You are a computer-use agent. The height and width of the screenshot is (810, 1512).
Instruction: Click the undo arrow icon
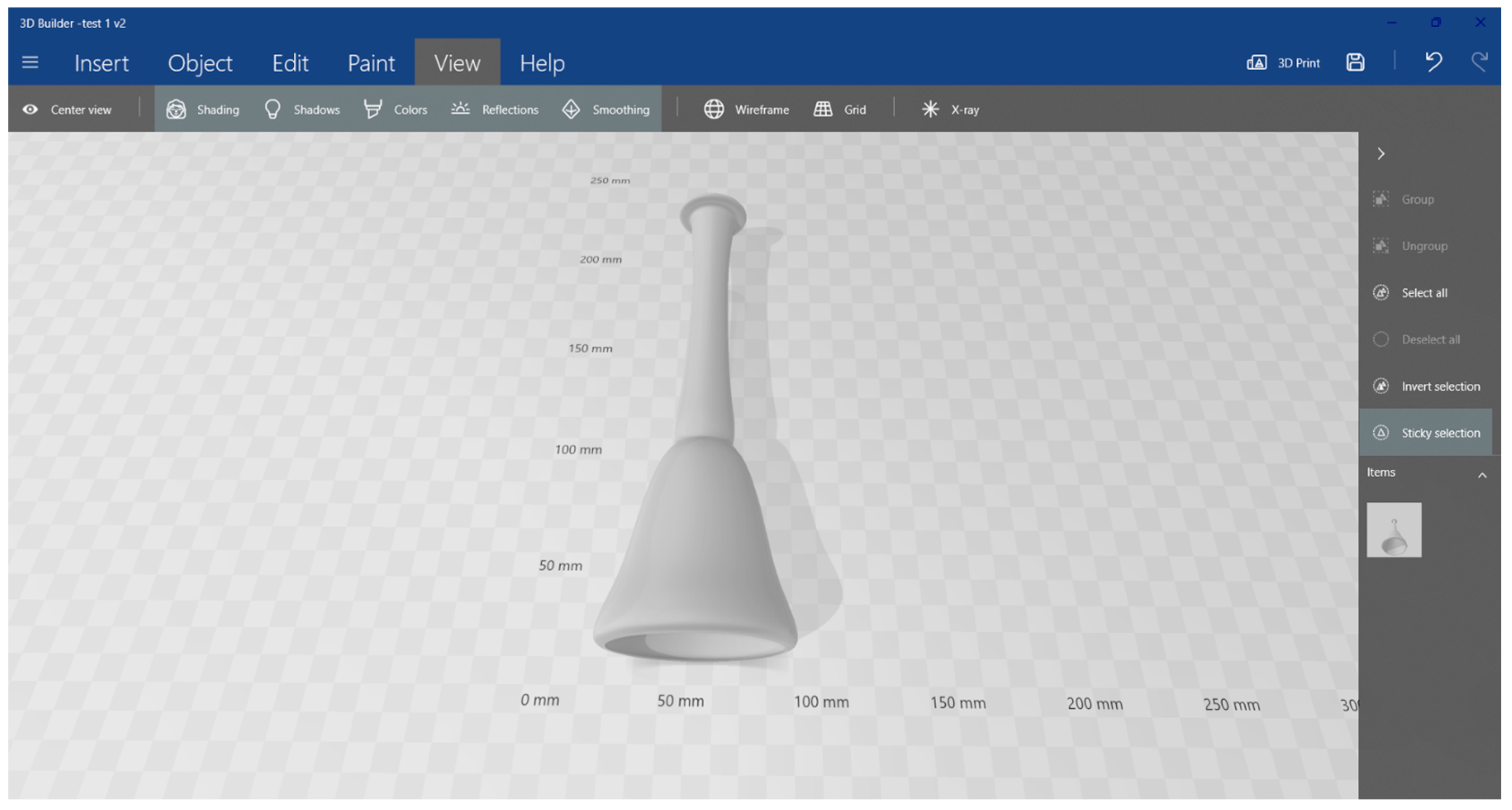coord(1433,62)
